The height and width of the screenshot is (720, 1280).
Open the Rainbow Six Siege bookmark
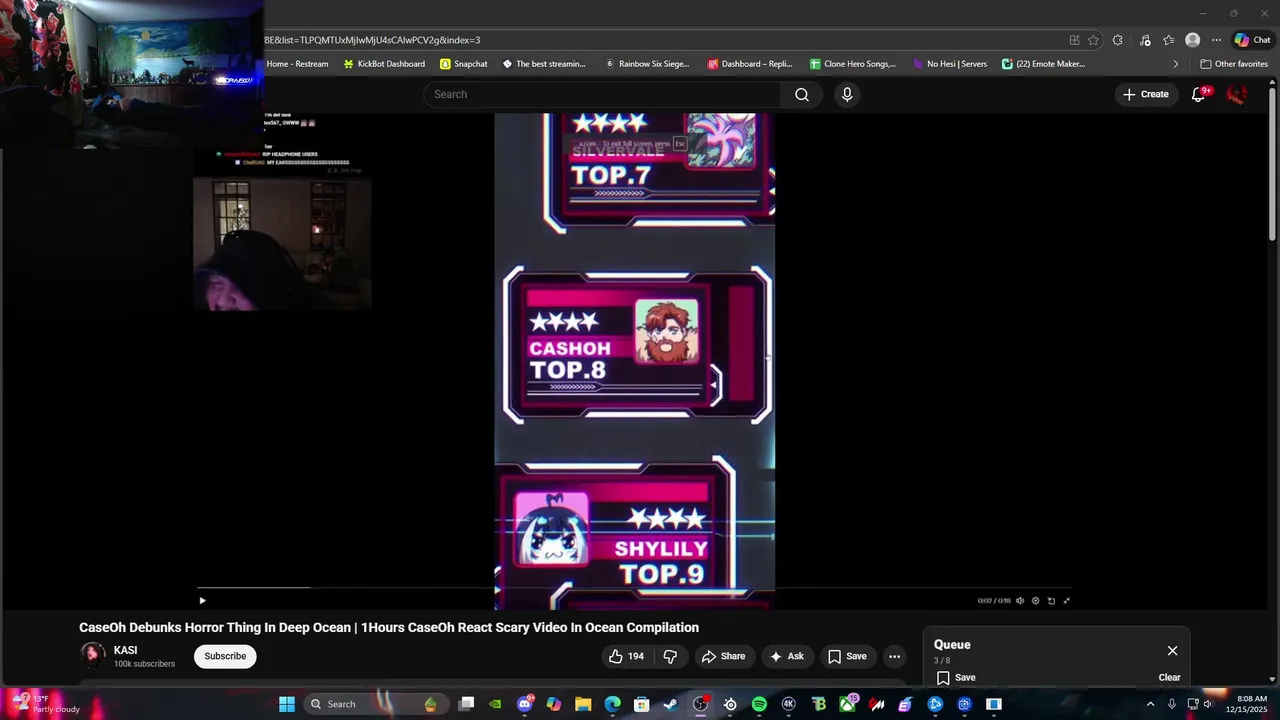coord(647,64)
